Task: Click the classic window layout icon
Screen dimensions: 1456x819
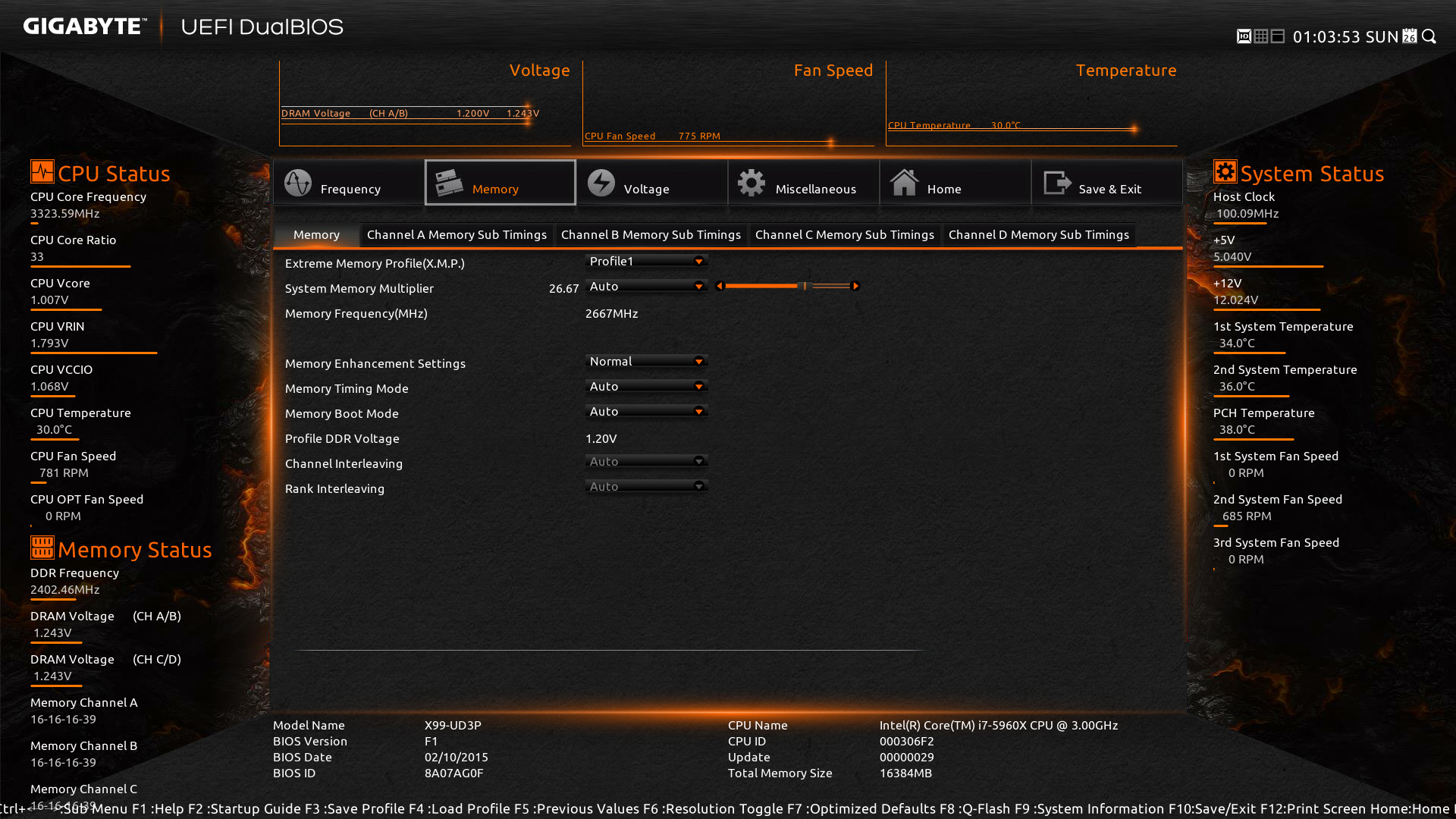Action: [1278, 36]
